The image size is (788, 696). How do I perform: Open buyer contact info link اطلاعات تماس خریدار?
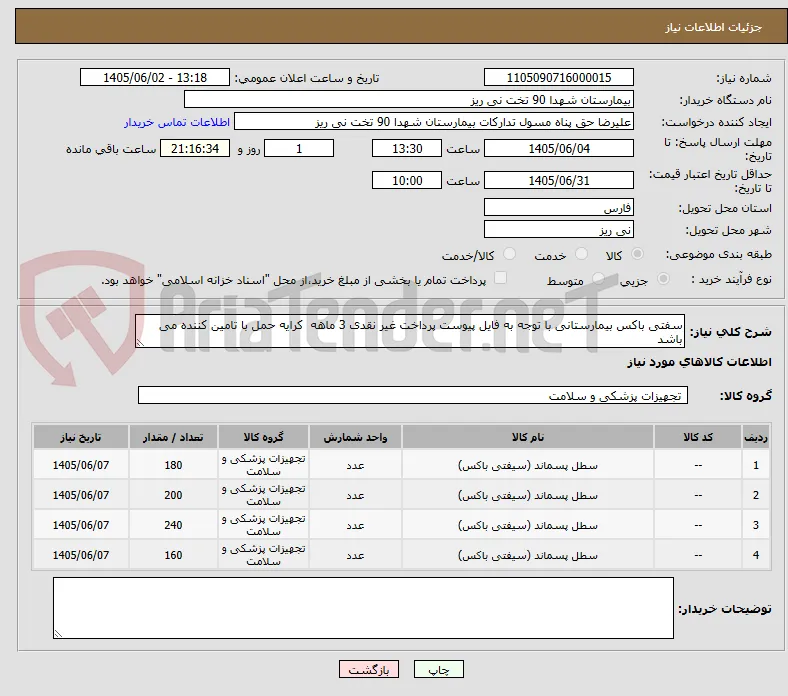click(x=177, y=122)
